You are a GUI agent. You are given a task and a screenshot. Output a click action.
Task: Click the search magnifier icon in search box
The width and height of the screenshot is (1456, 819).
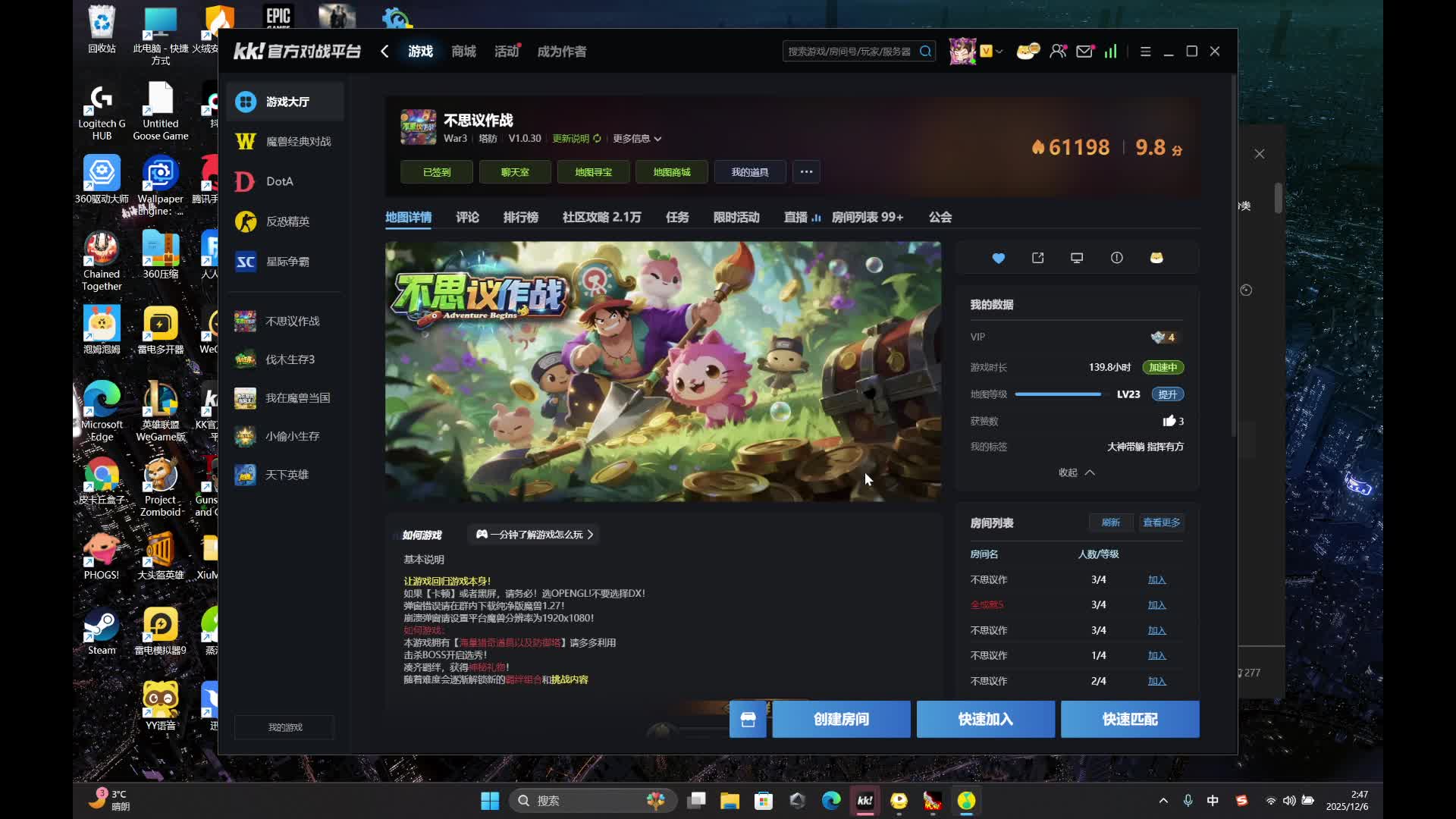[925, 52]
